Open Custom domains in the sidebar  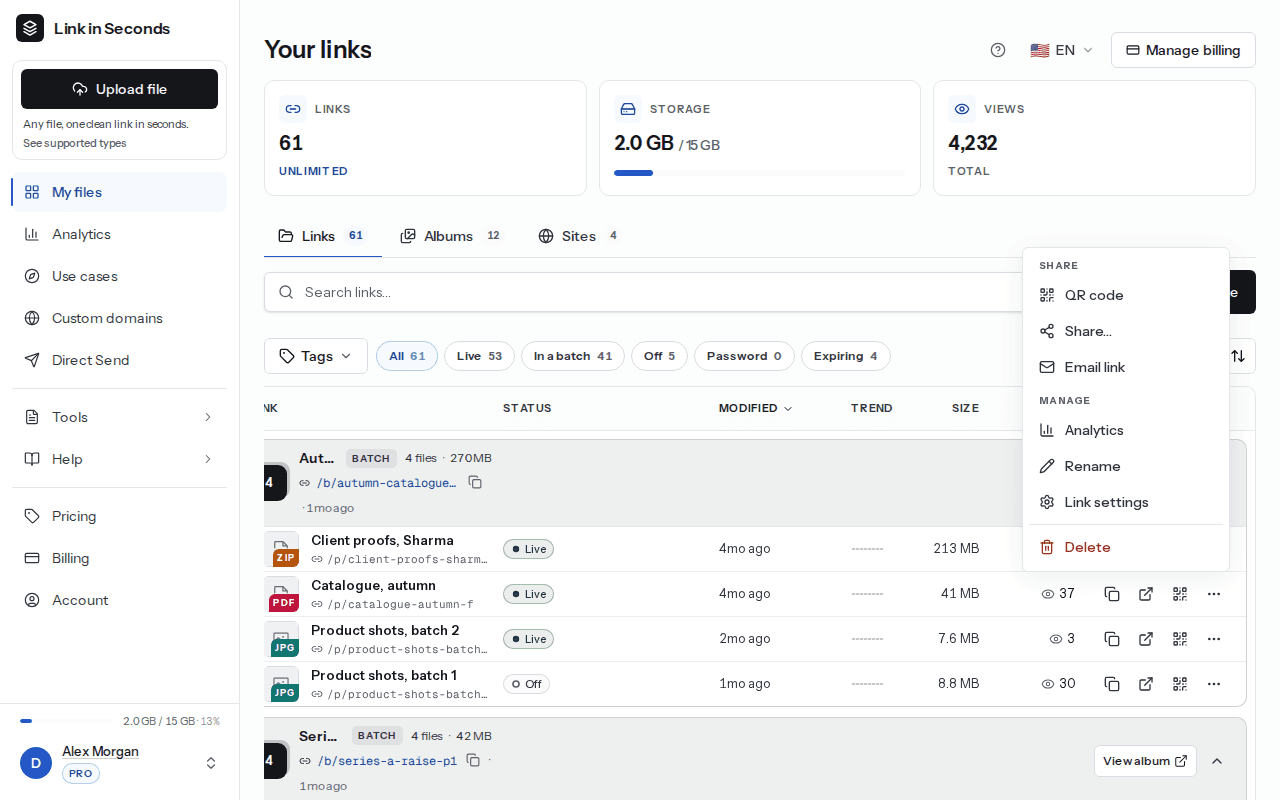coord(119,318)
